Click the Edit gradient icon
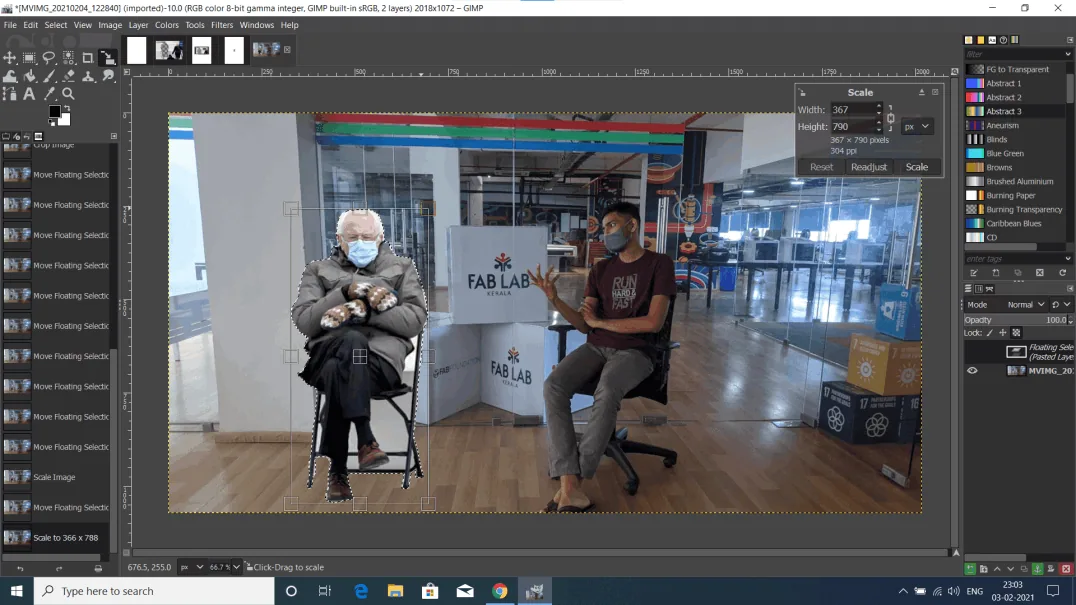The height and width of the screenshot is (605, 1076). click(x=973, y=273)
